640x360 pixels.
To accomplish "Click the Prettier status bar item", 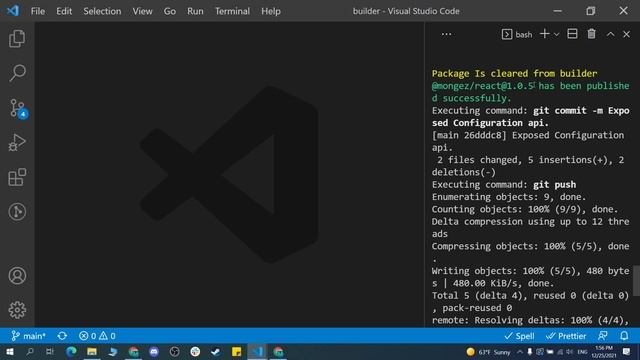I will point(566,336).
